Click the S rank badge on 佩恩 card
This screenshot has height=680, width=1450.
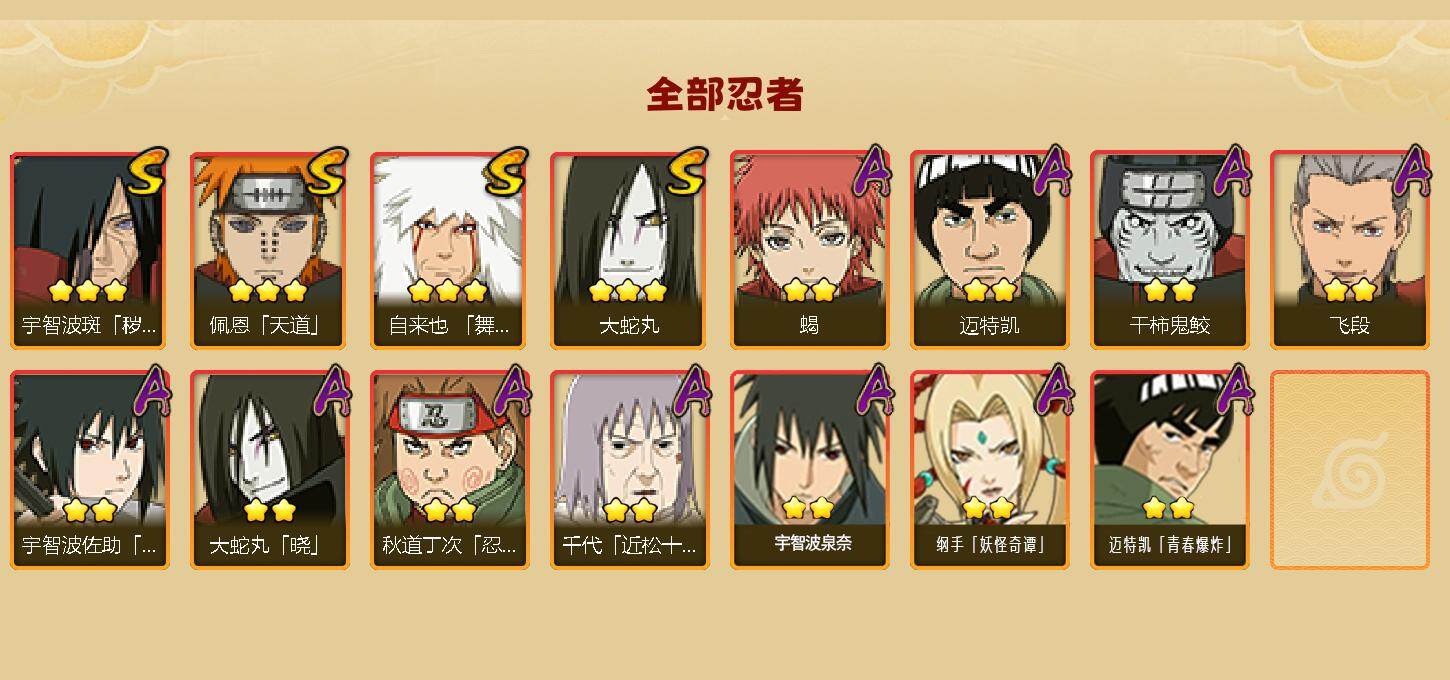point(327,171)
